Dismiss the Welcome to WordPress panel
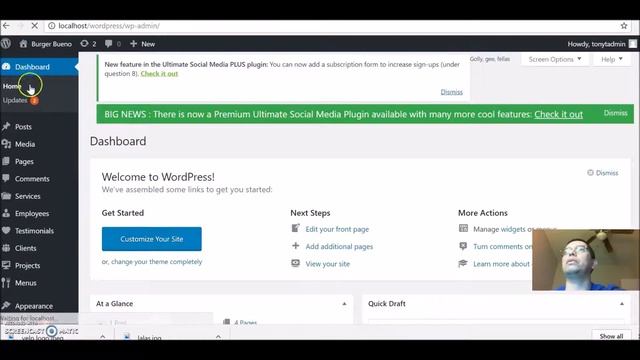 (602, 173)
